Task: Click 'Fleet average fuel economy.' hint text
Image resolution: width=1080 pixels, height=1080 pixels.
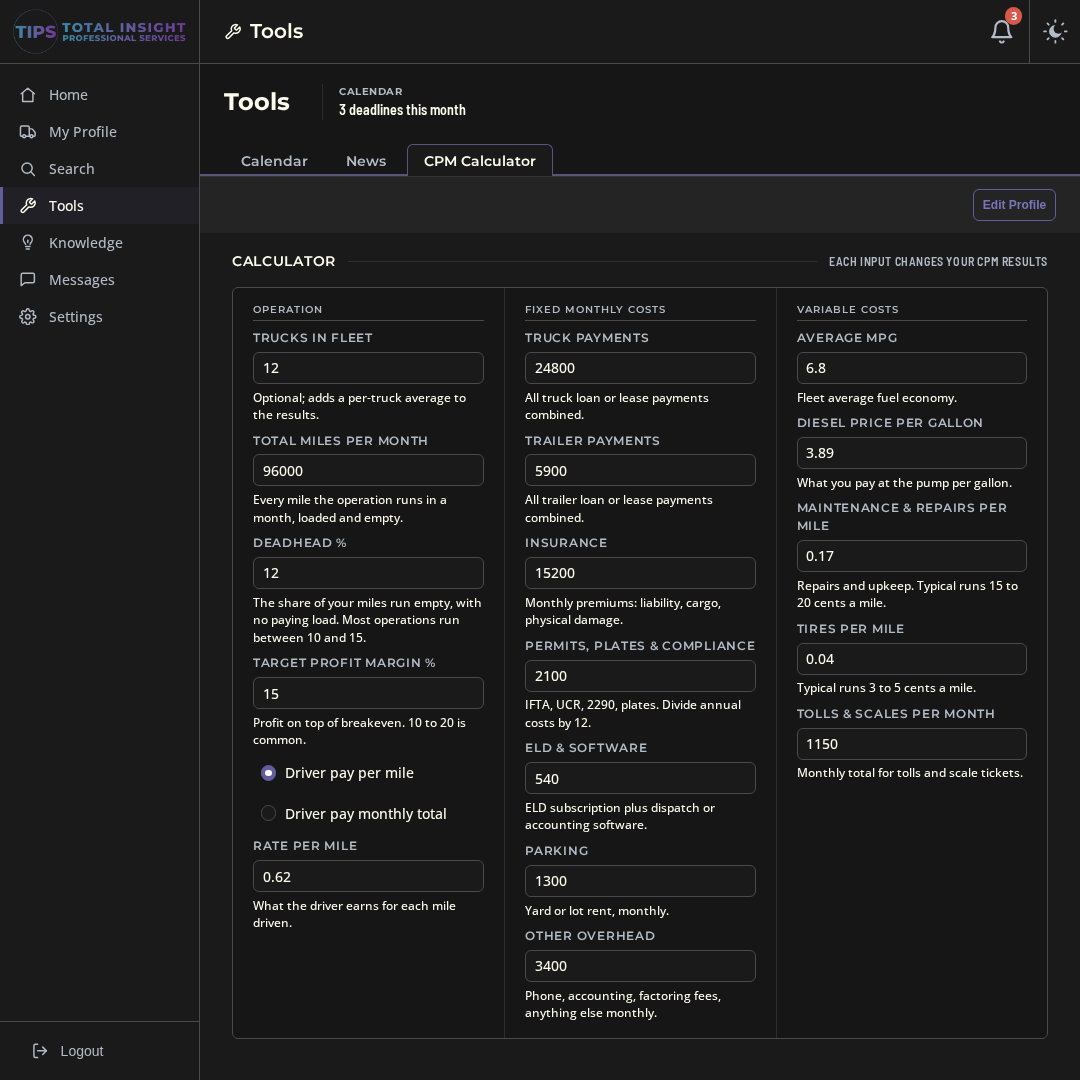Action: tap(877, 397)
